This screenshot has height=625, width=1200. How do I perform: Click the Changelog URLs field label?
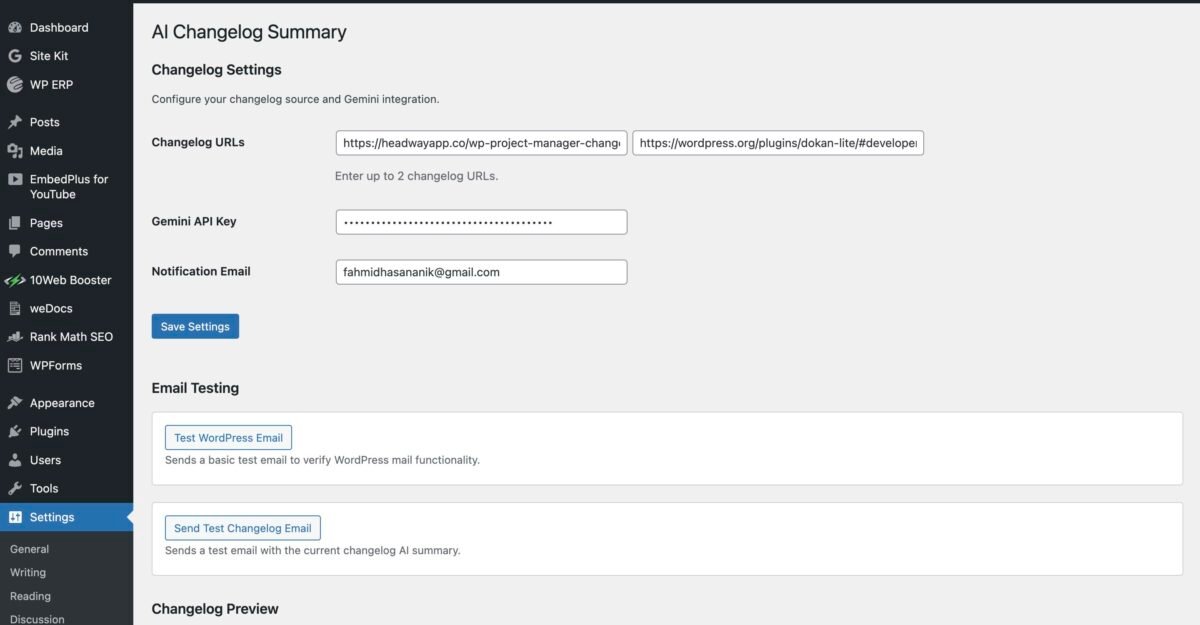coord(198,142)
